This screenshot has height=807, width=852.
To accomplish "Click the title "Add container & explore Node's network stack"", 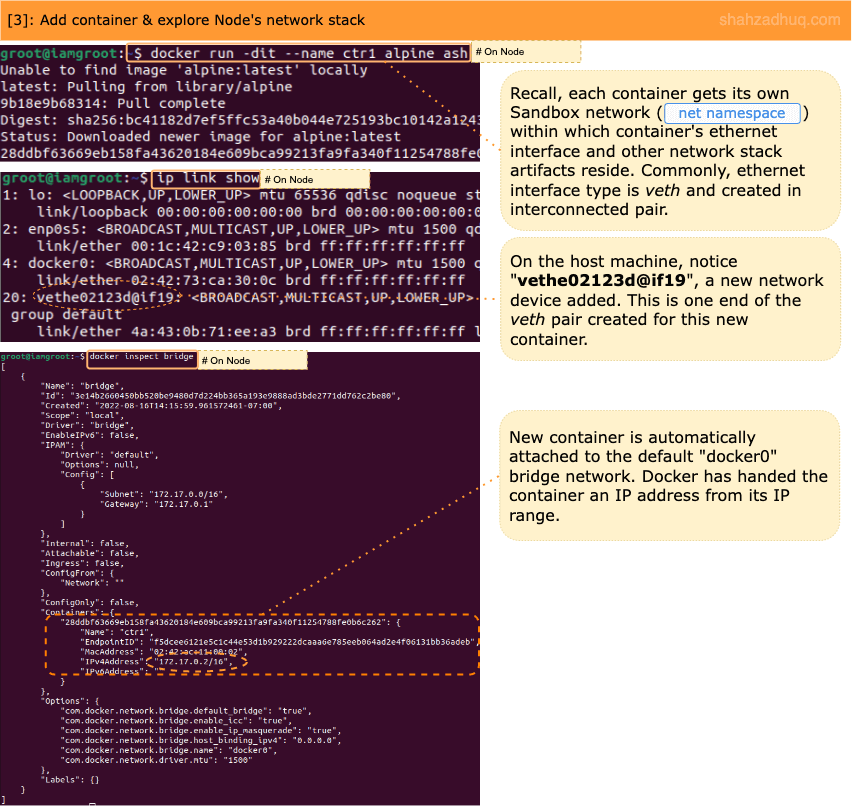I will tap(202, 20).
